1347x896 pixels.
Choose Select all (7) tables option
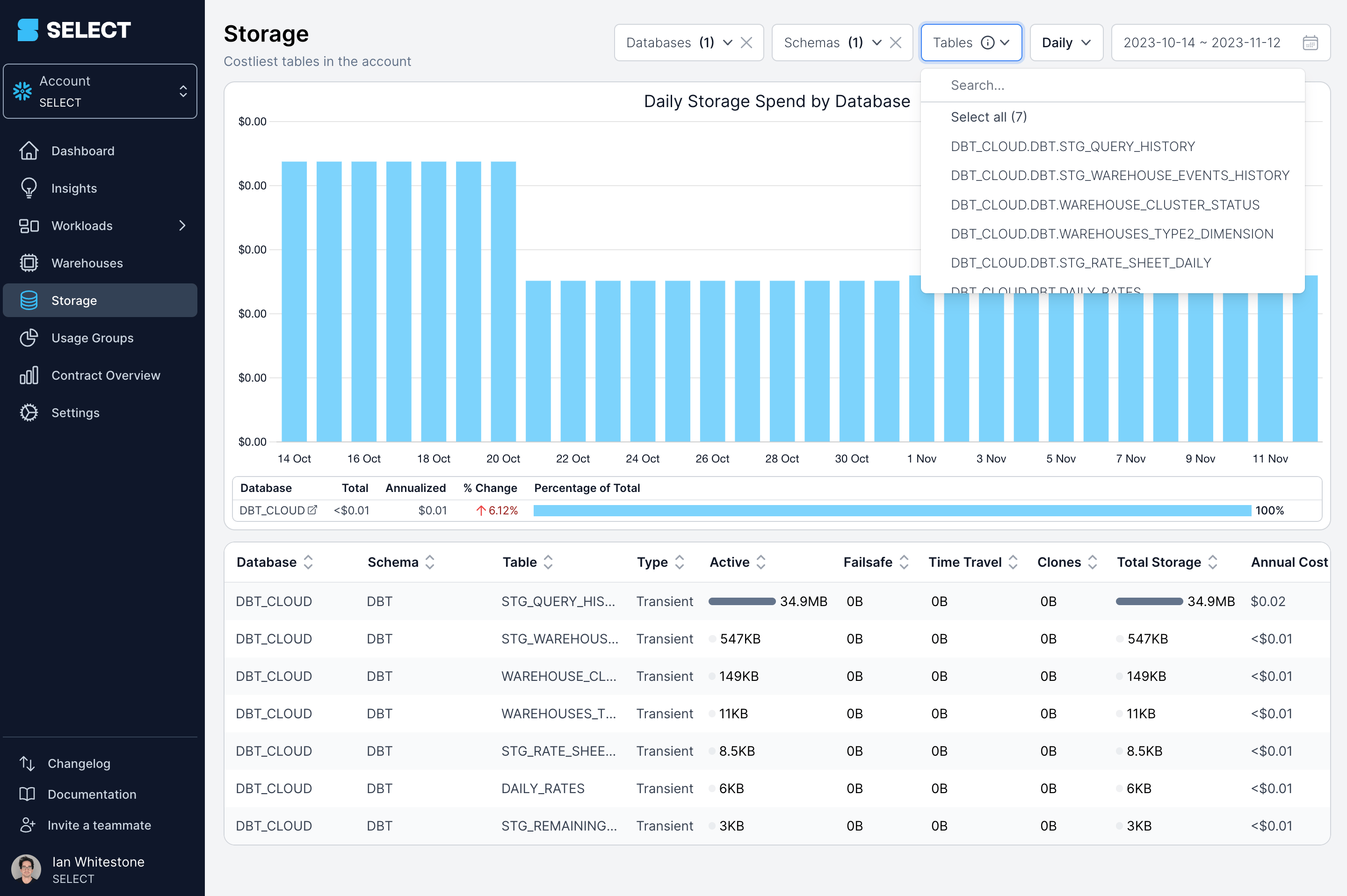coord(988,116)
